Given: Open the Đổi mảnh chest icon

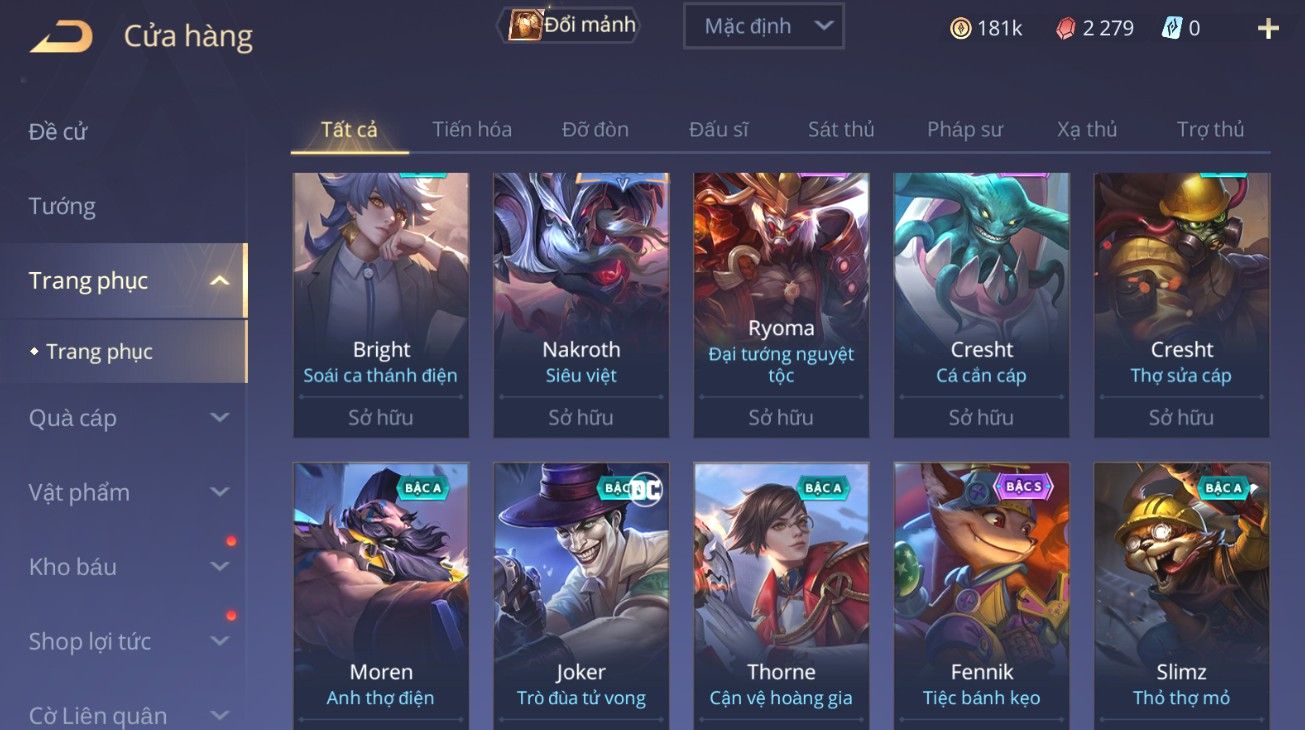Looking at the screenshot, I should pos(525,25).
